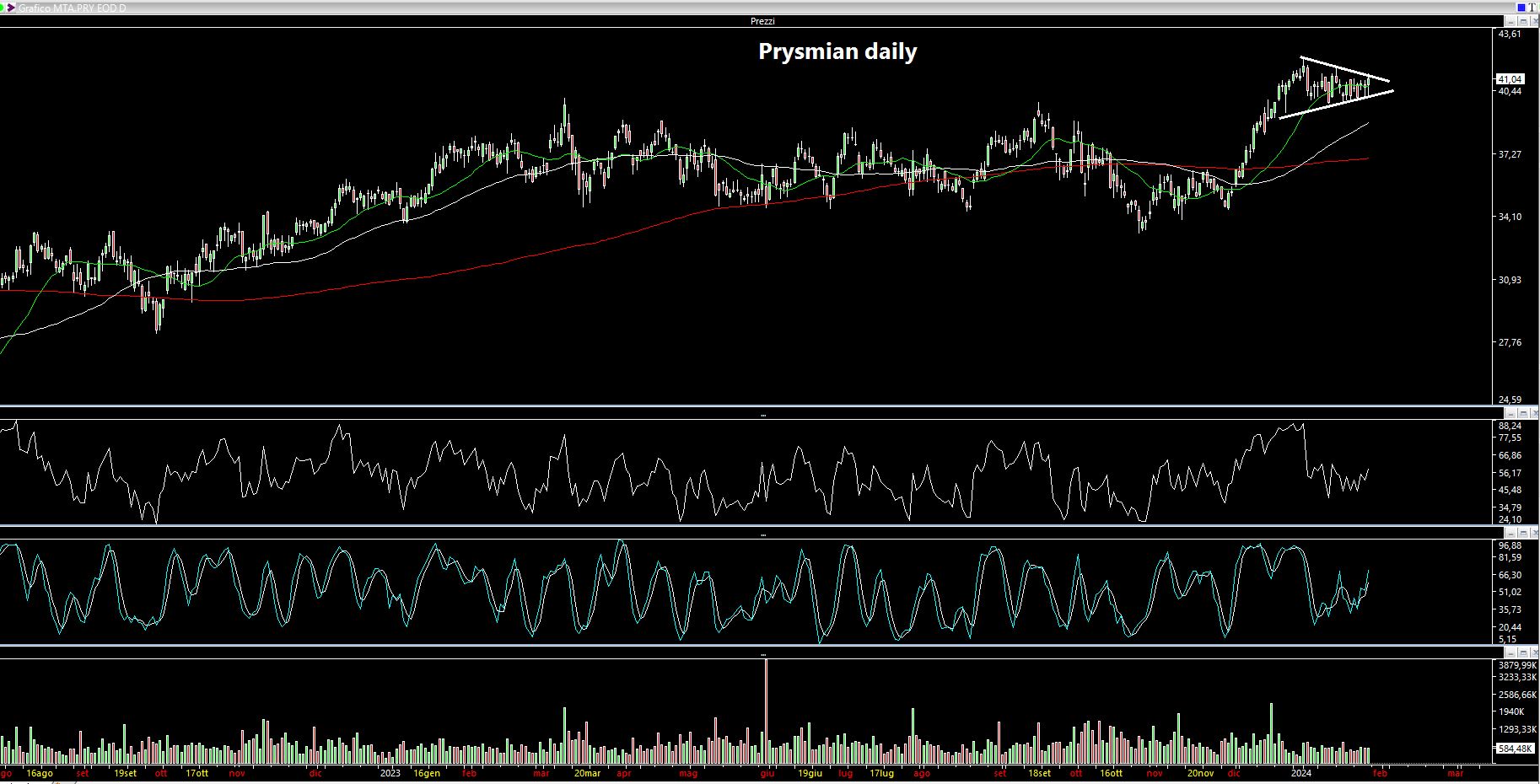This screenshot has height=784, width=1540.
Task: Minimize the Prezzi price panel
Action: (1512, 21)
